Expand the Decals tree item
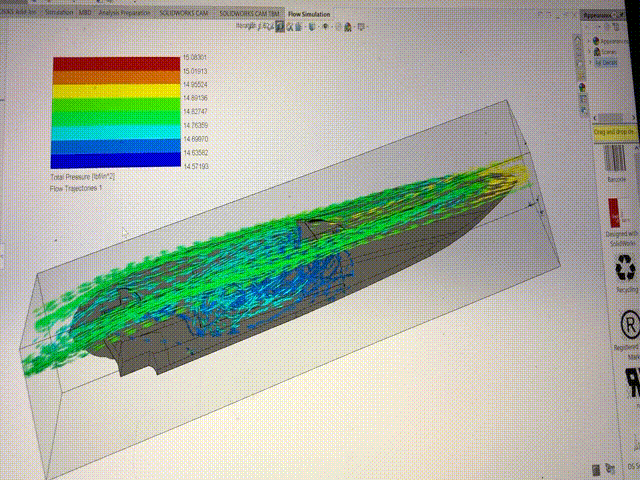The height and width of the screenshot is (480, 640). [589, 62]
